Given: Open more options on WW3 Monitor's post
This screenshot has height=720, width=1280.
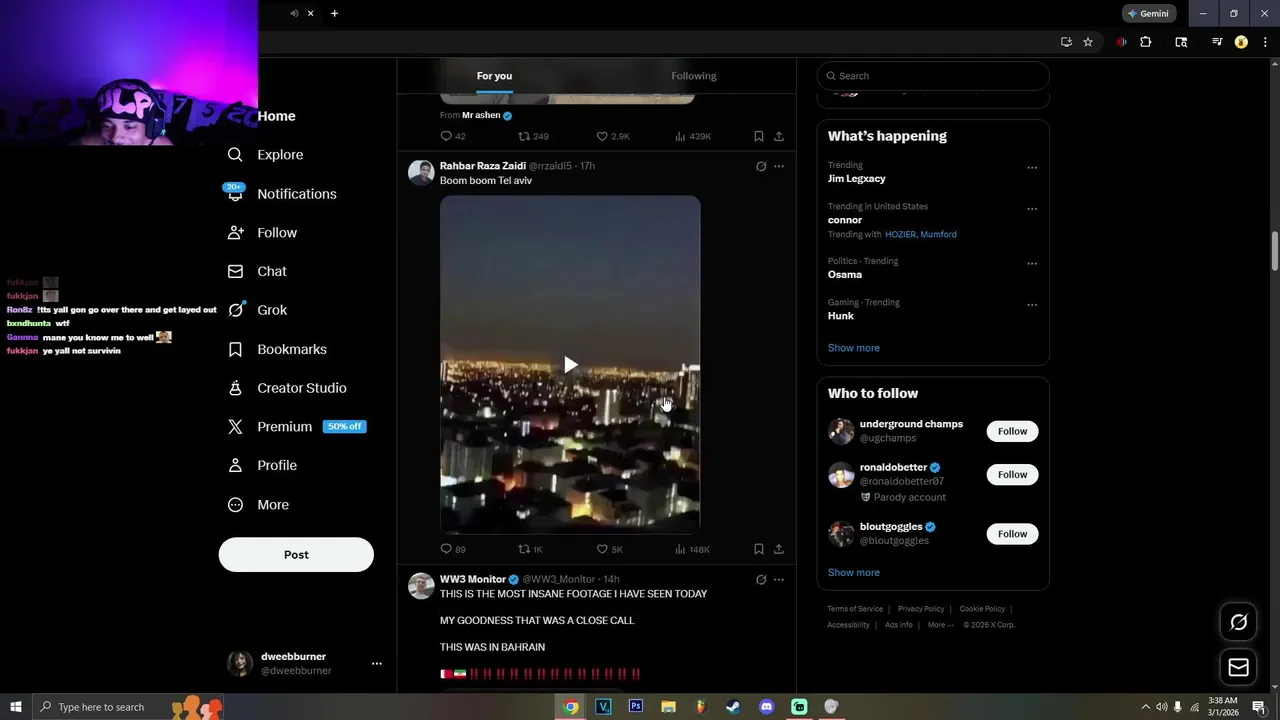Looking at the screenshot, I should (779, 579).
